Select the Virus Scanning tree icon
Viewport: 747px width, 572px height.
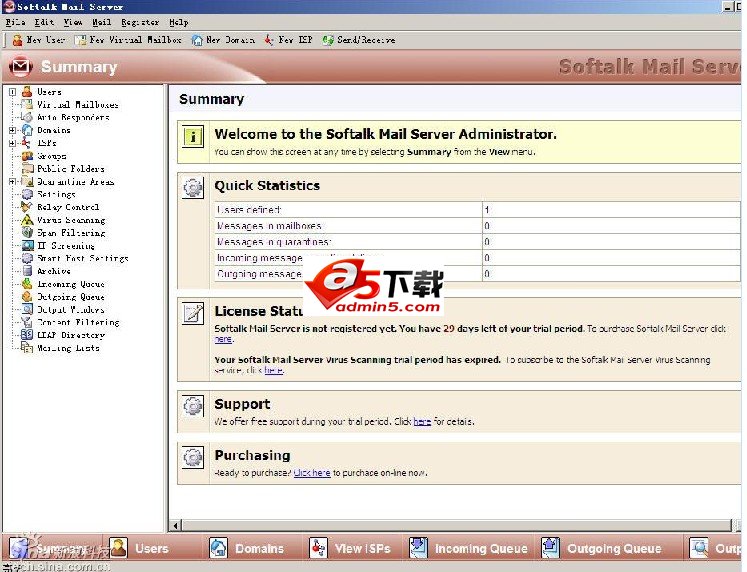(x=27, y=220)
